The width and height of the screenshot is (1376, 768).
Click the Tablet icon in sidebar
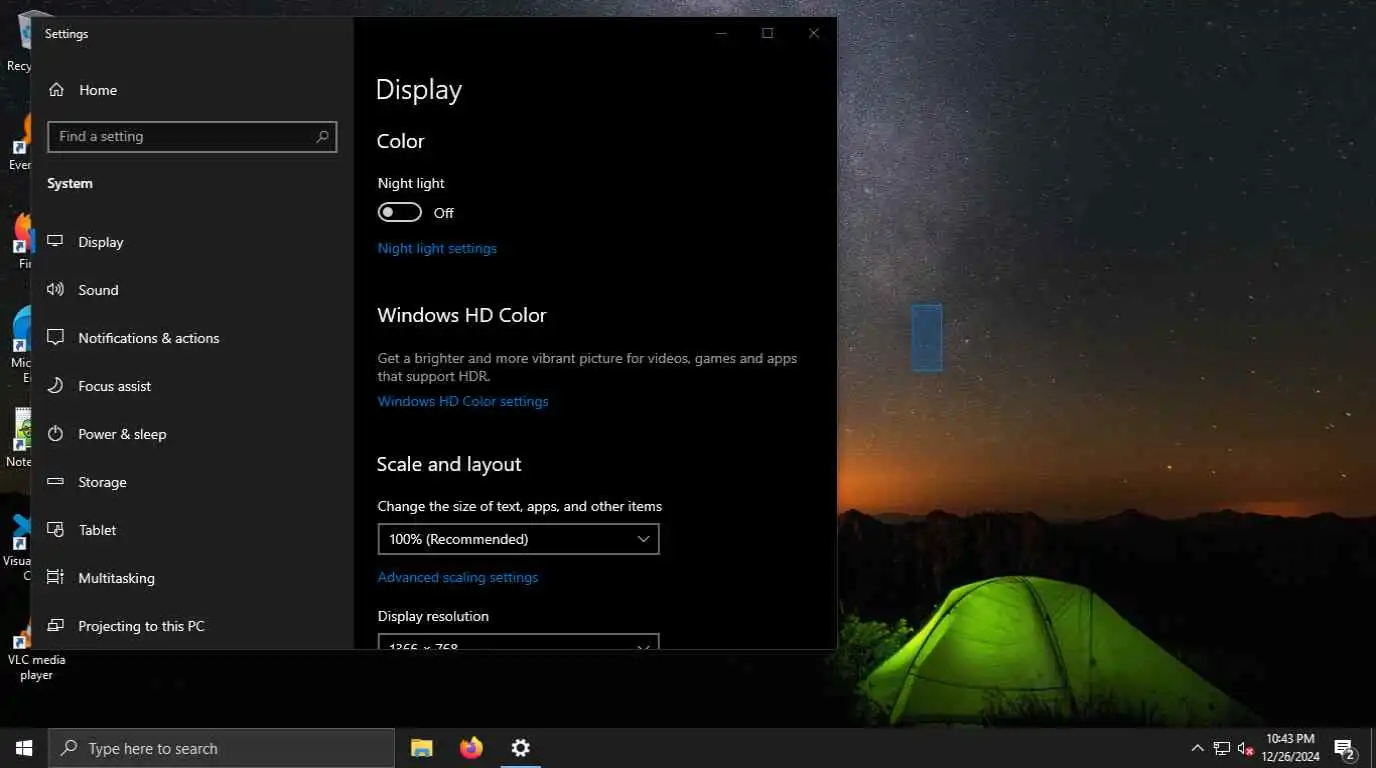pyautogui.click(x=56, y=530)
